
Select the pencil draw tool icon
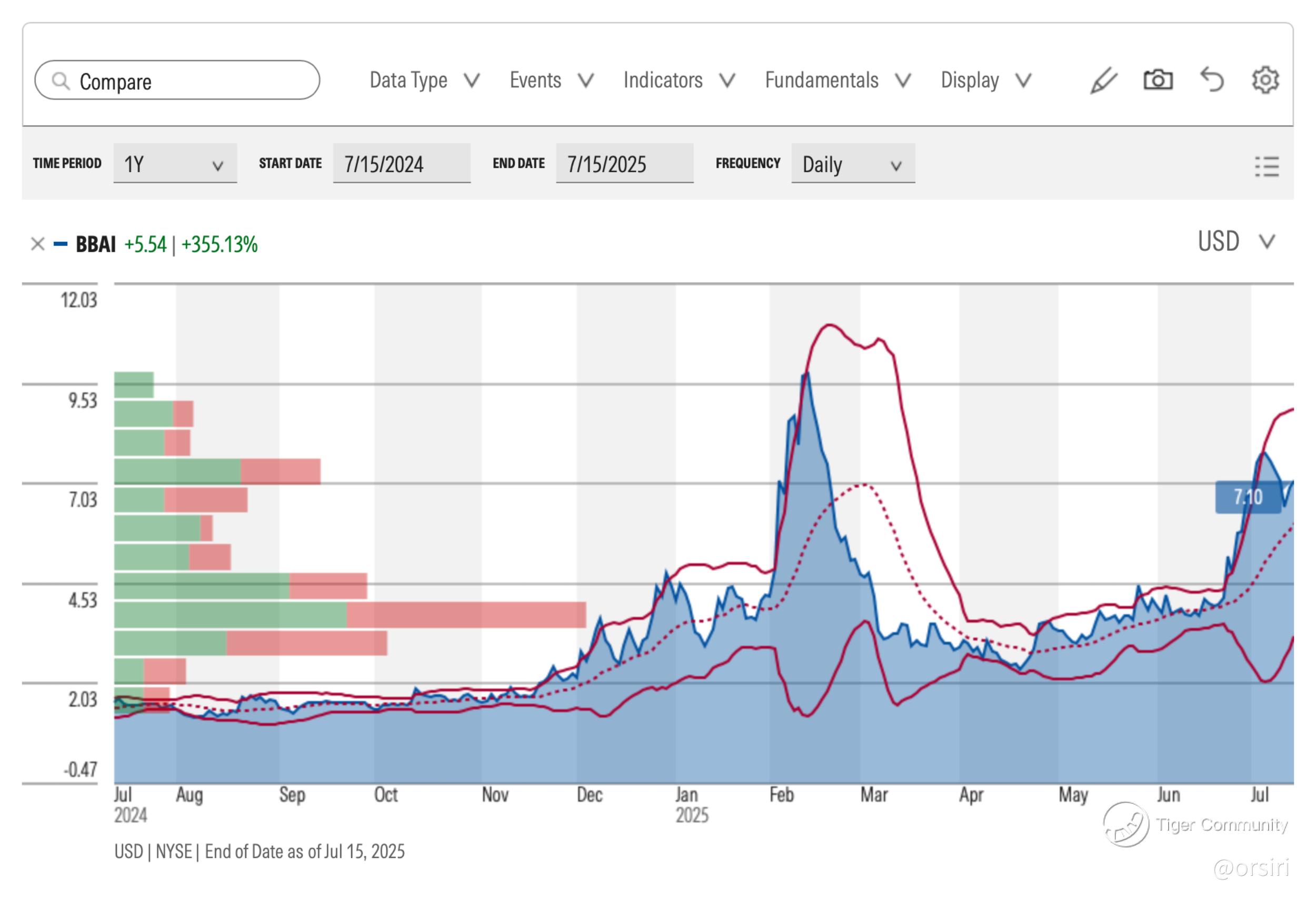(x=1104, y=81)
